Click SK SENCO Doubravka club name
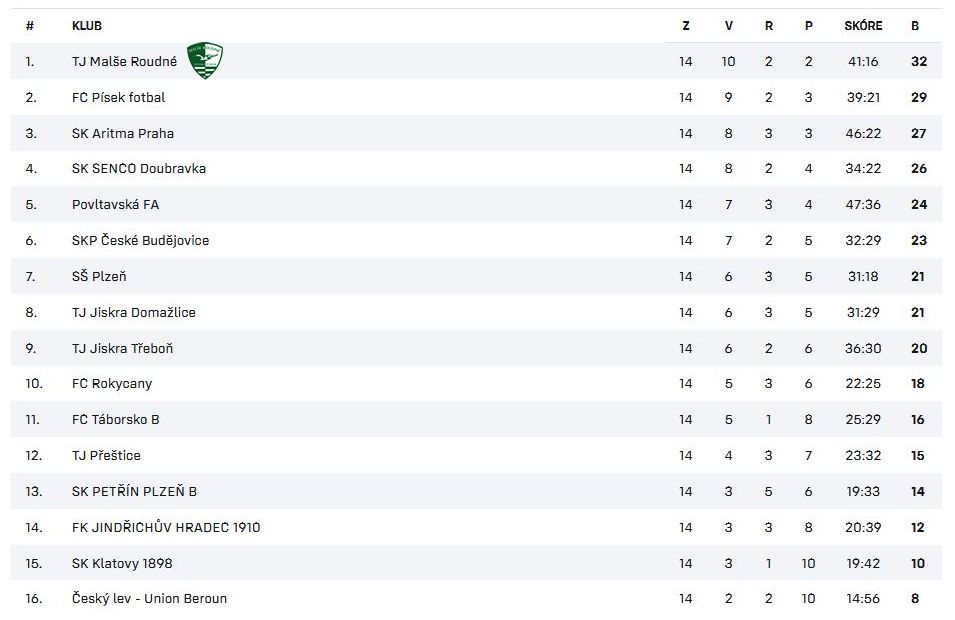The width and height of the screenshot is (955, 620). [139, 169]
